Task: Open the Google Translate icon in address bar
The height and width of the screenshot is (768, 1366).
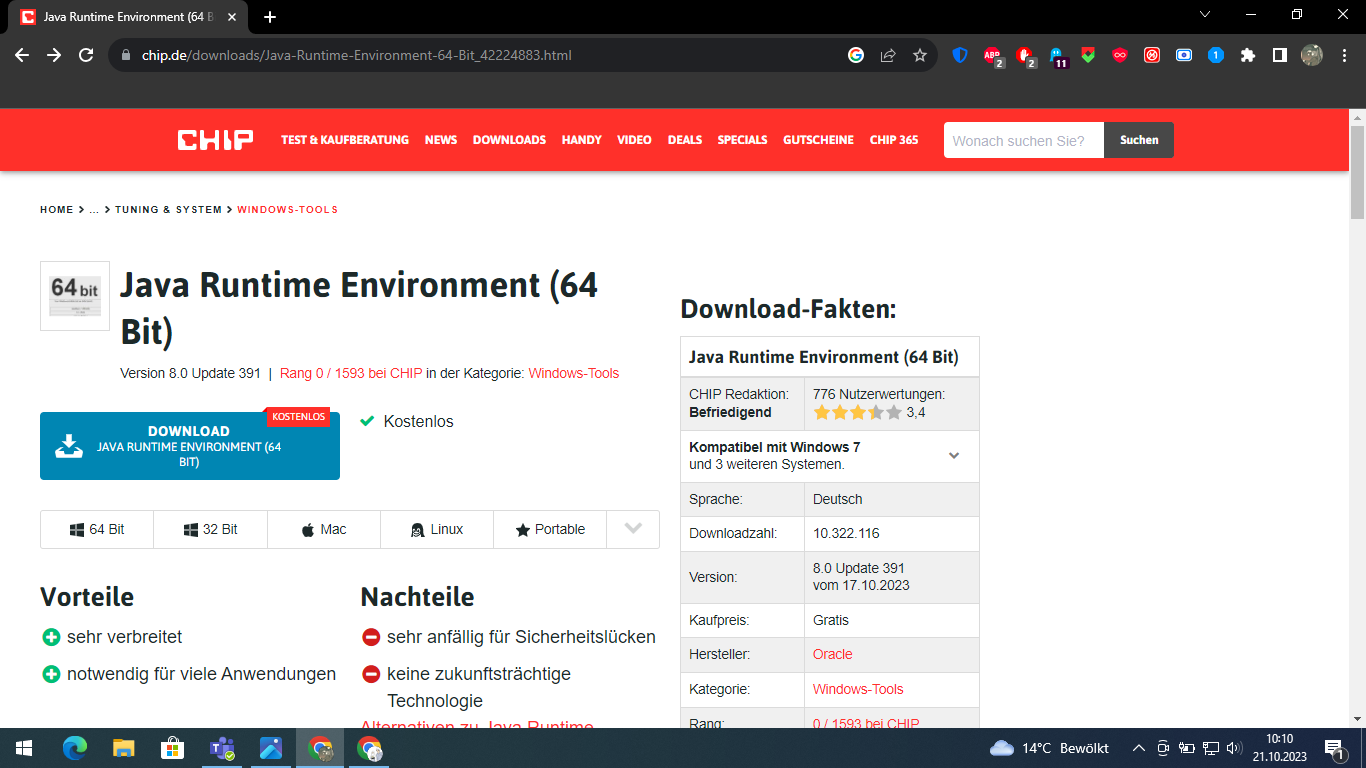Action: [x=855, y=55]
